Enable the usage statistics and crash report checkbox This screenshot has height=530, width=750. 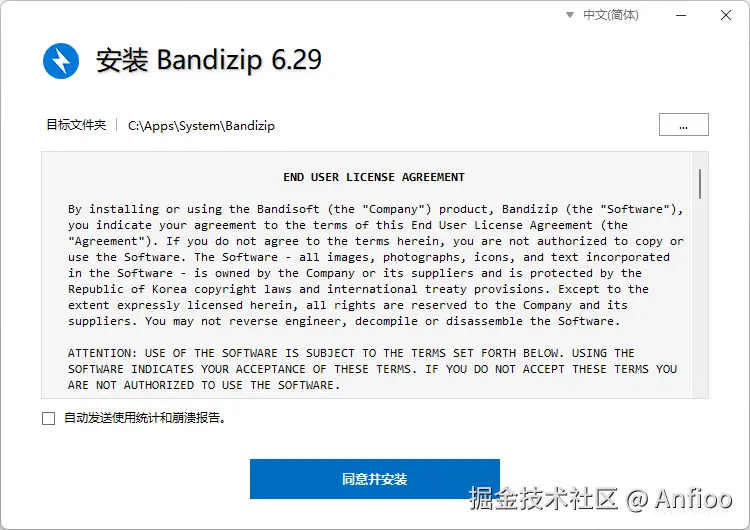point(48,419)
